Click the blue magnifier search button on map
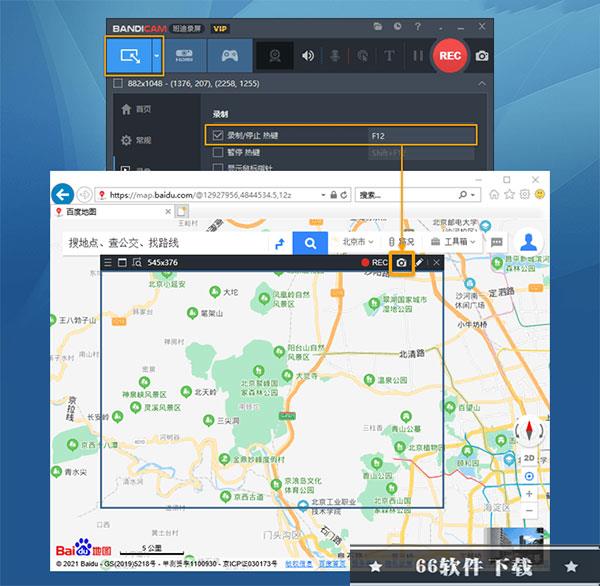The image size is (600, 586). pyautogui.click(x=310, y=243)
